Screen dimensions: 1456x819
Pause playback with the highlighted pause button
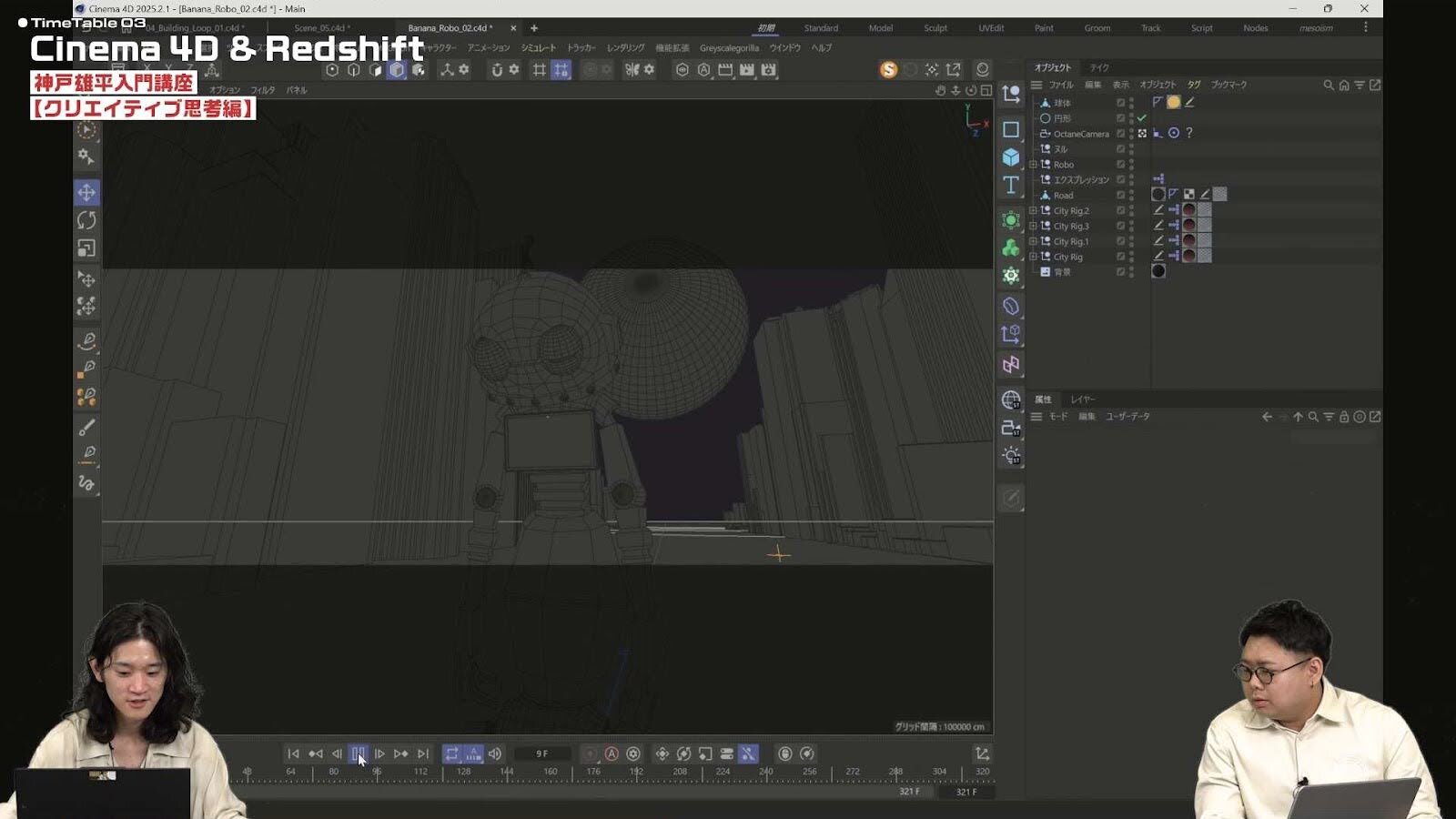pyautogui.click(x=358, y=753)
